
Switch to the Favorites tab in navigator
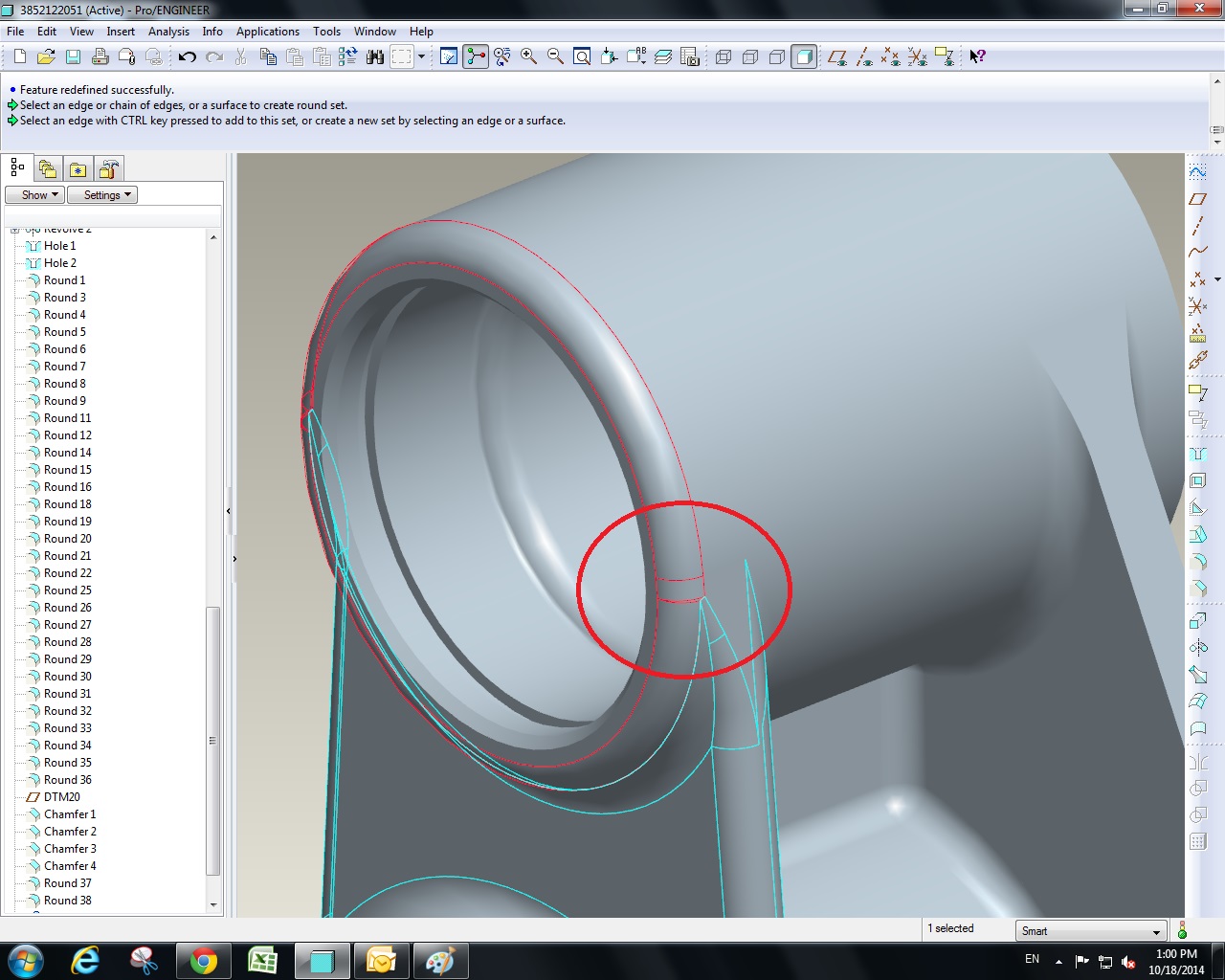click(x=78, y=169)
